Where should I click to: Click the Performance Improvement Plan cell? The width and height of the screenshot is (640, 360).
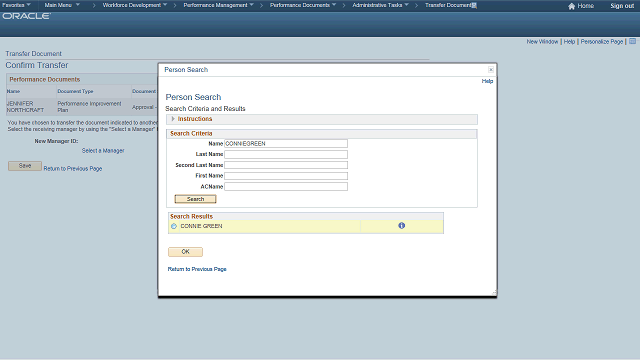[x=89, y=107]
